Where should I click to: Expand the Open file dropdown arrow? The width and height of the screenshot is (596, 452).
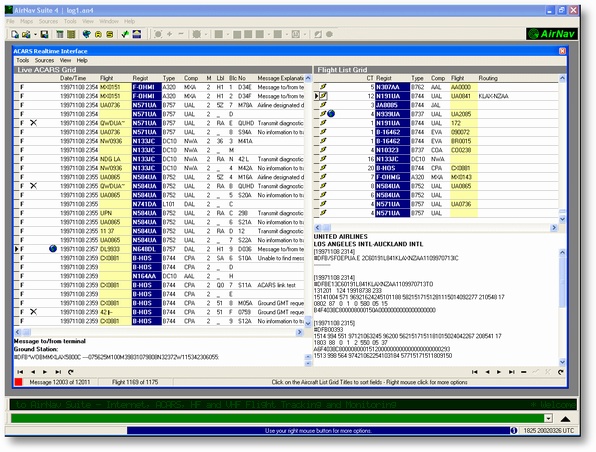35,35
